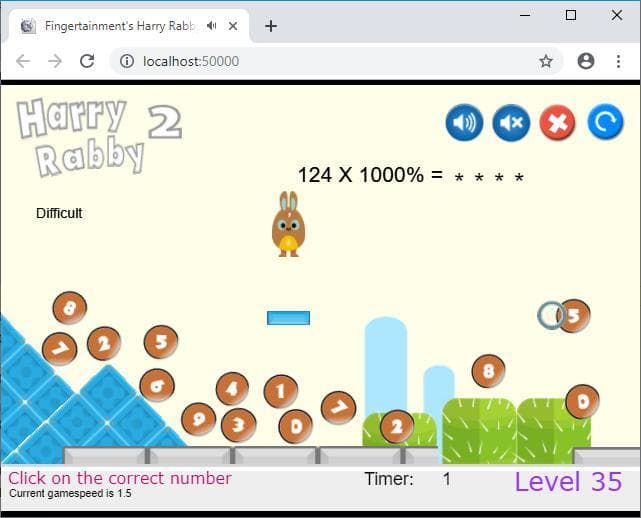
Task: Click the Difficult mode label
Action: [59, 213]
